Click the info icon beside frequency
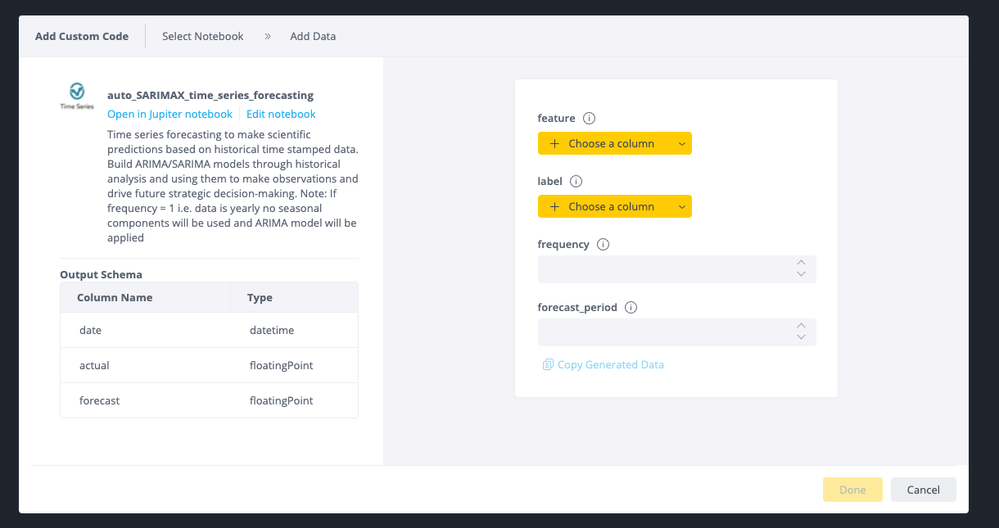Screen dimensions: 999x528 point(603,245)
